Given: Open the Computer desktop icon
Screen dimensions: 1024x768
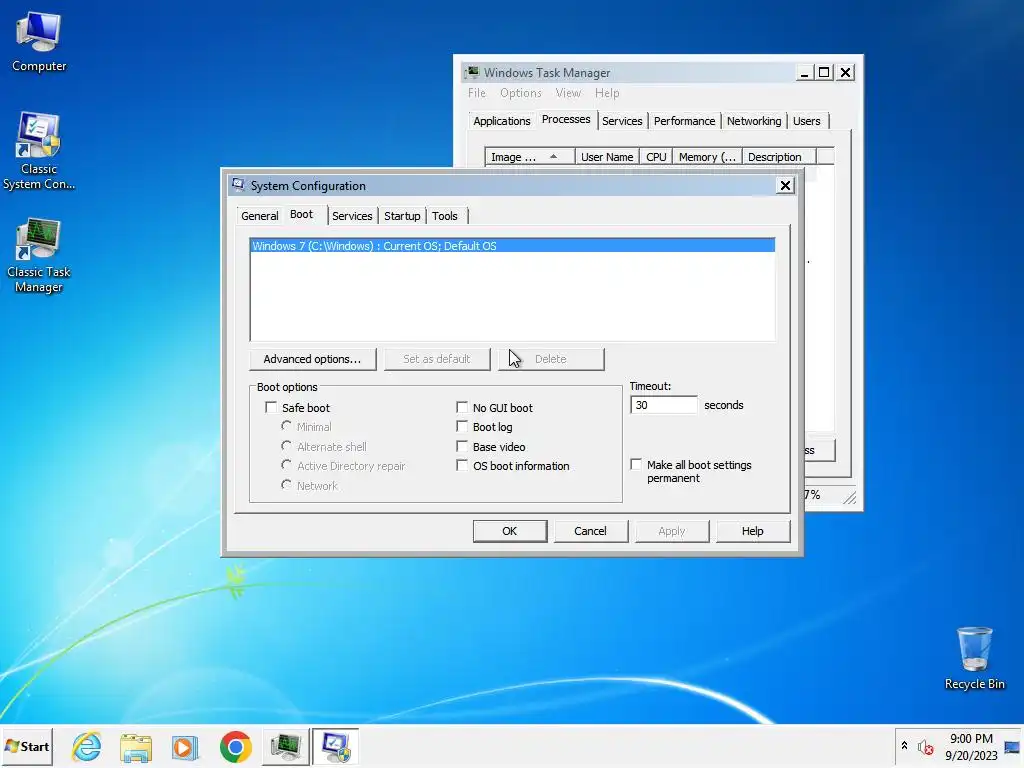Looking at the screenshot, I should [x=39, y=42].
